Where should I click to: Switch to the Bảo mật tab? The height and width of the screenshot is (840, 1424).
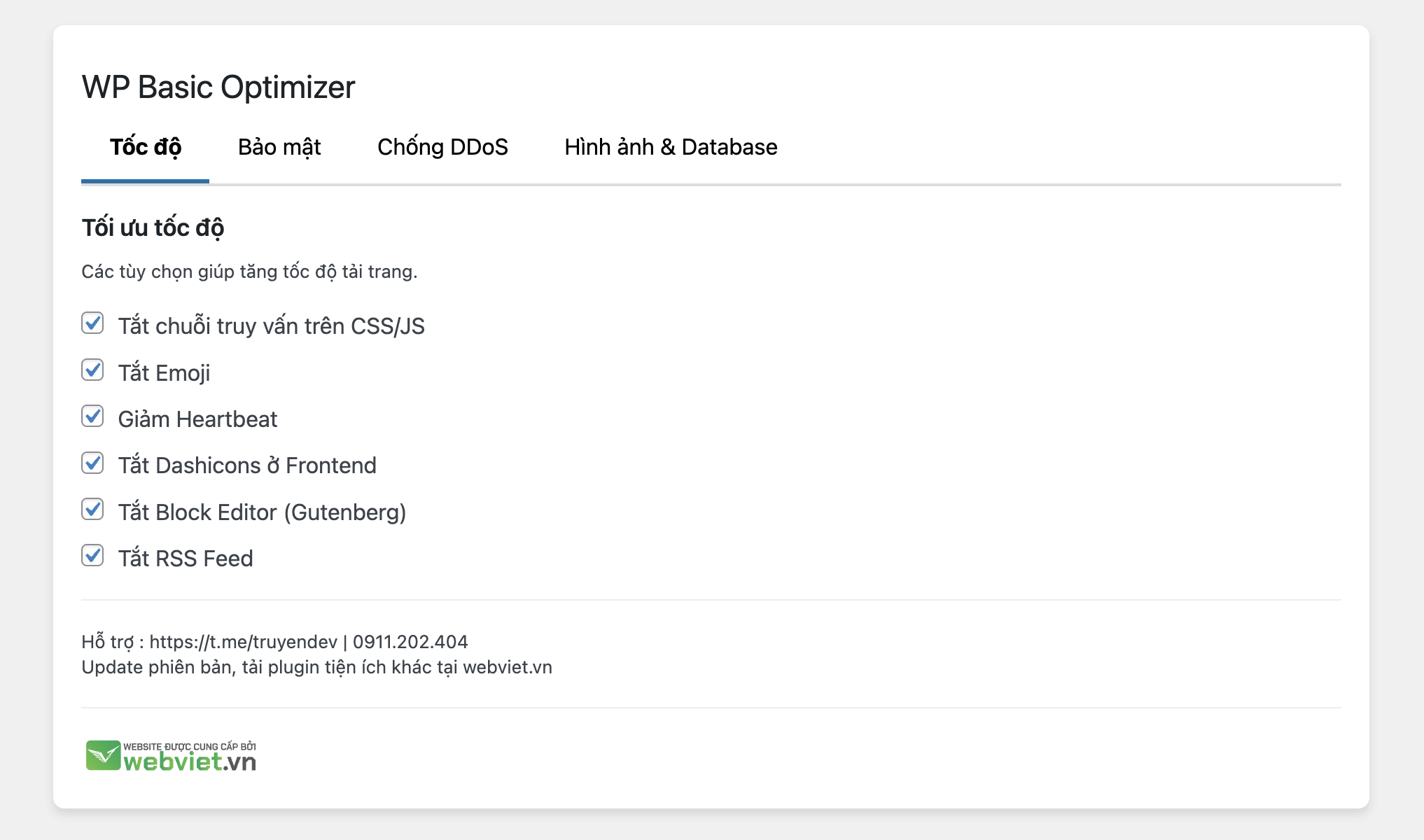click(279, 147)
